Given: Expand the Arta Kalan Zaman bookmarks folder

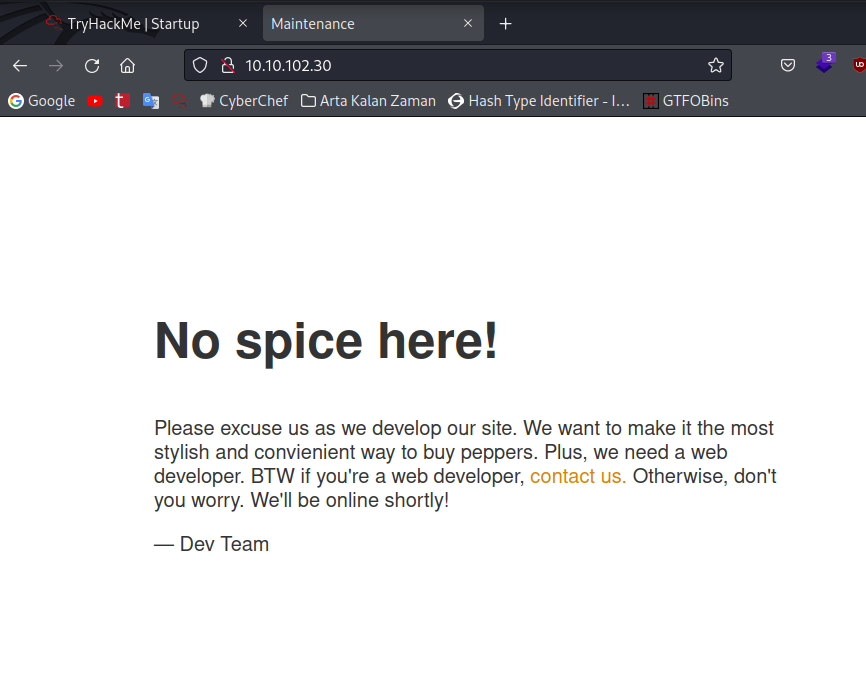Looking at the screenshot, I should (367, 100).
